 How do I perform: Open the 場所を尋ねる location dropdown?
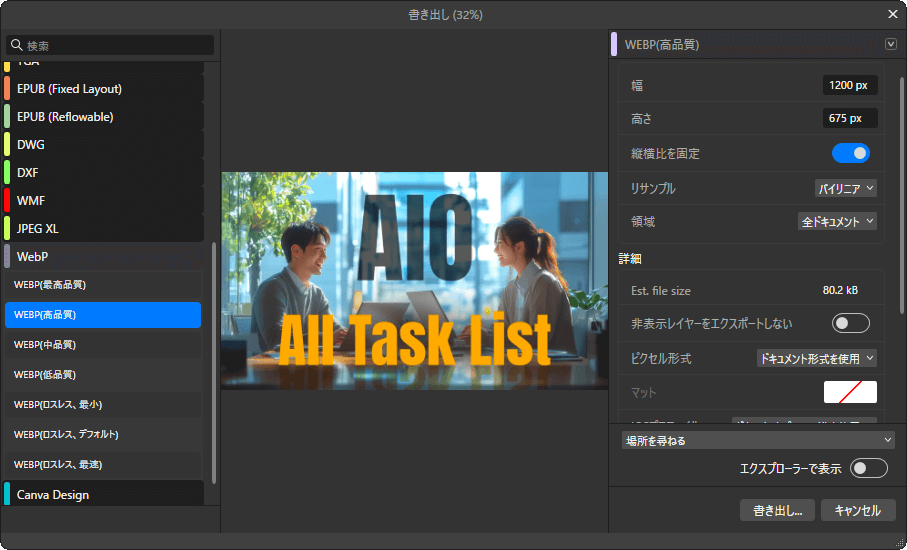(x=757, y=440)
